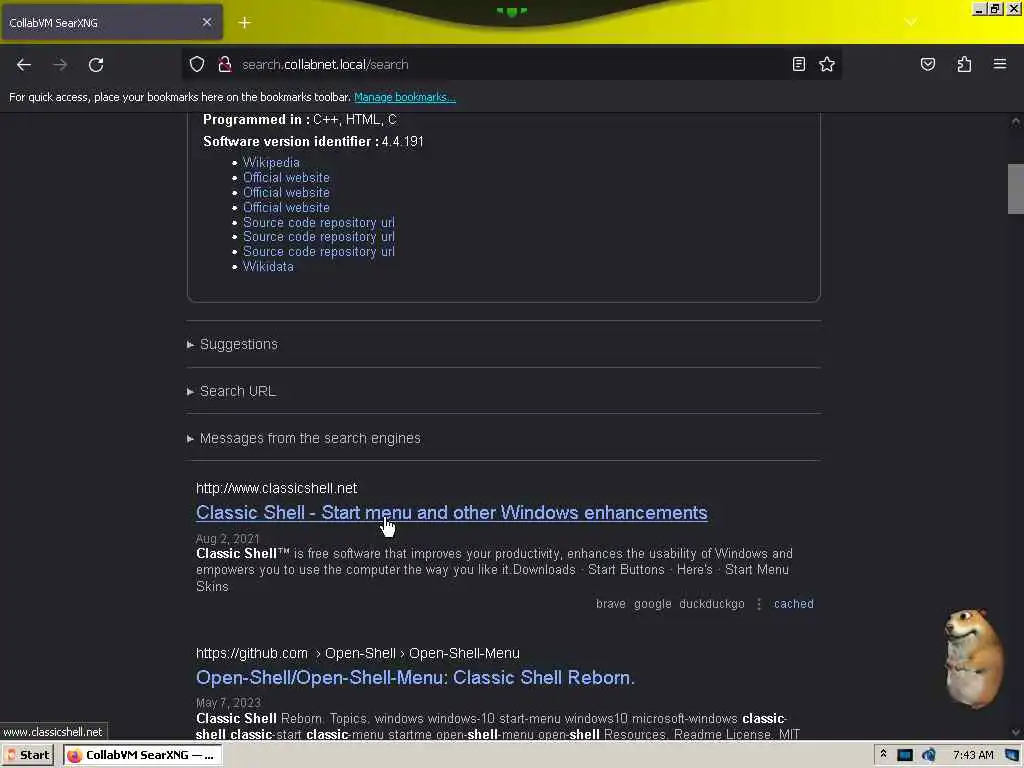Image resolution: width=1024 pixels, height=768 pixels.
Task: Click the vertical scrollbar thumb
Action: (x=1015, y=189)
